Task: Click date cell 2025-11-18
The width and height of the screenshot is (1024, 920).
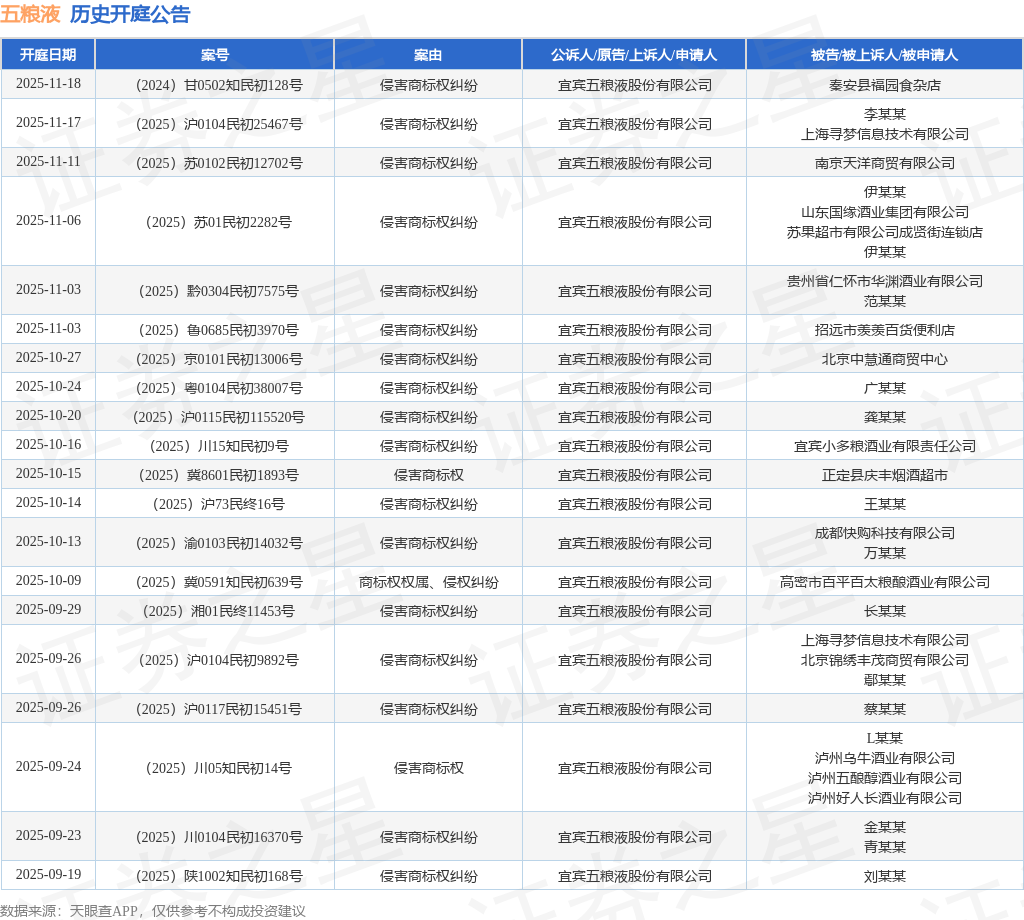Action: point(48,84)
